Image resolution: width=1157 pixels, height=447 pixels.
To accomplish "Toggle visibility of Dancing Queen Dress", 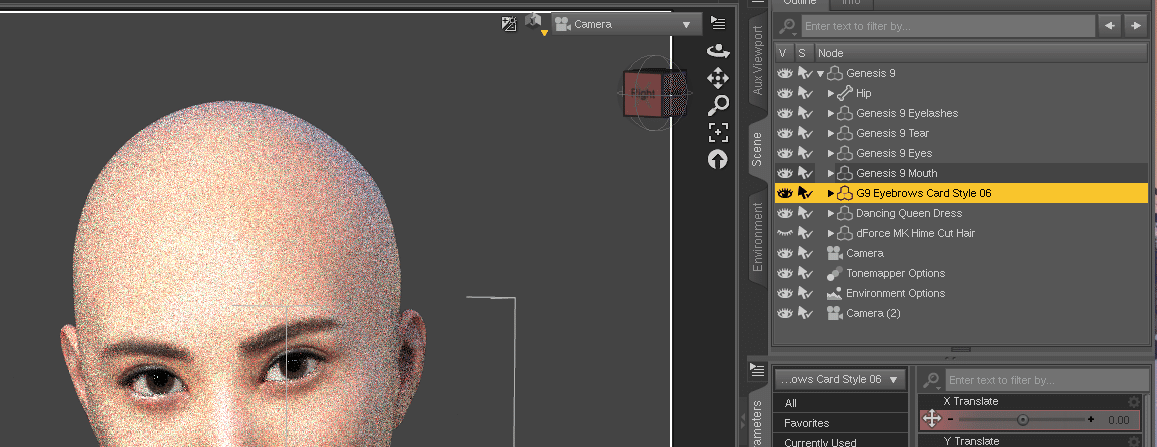I will [784, 213].
